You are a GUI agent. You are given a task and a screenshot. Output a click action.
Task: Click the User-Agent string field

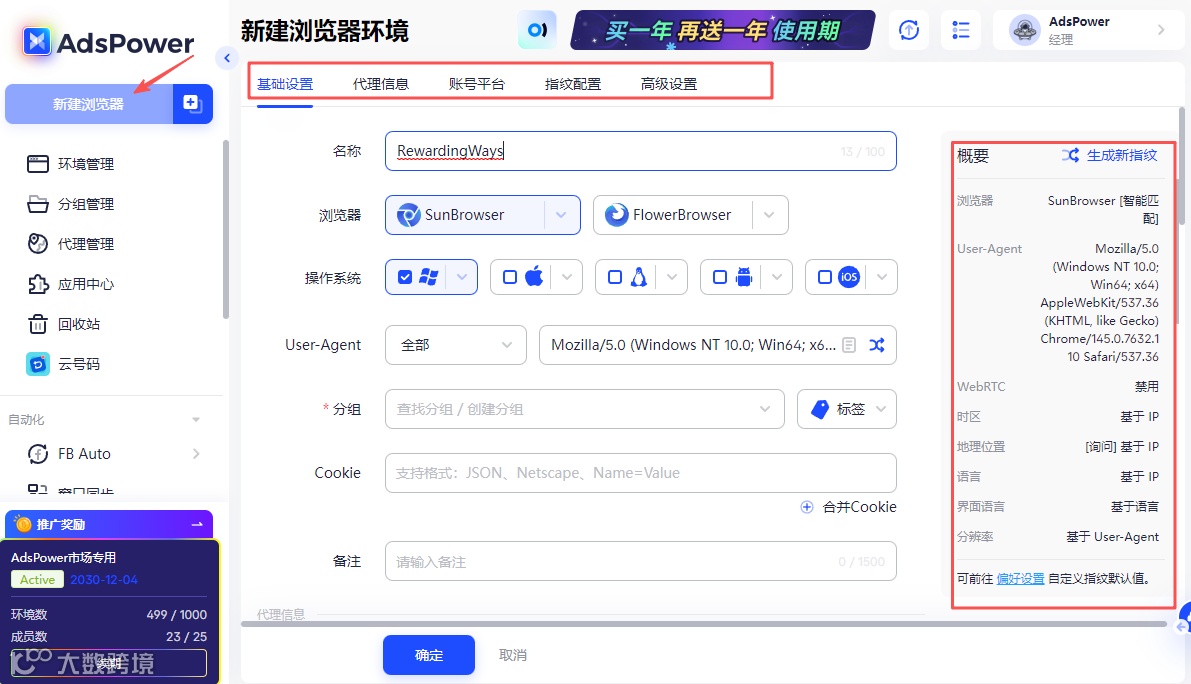[717, 345]
